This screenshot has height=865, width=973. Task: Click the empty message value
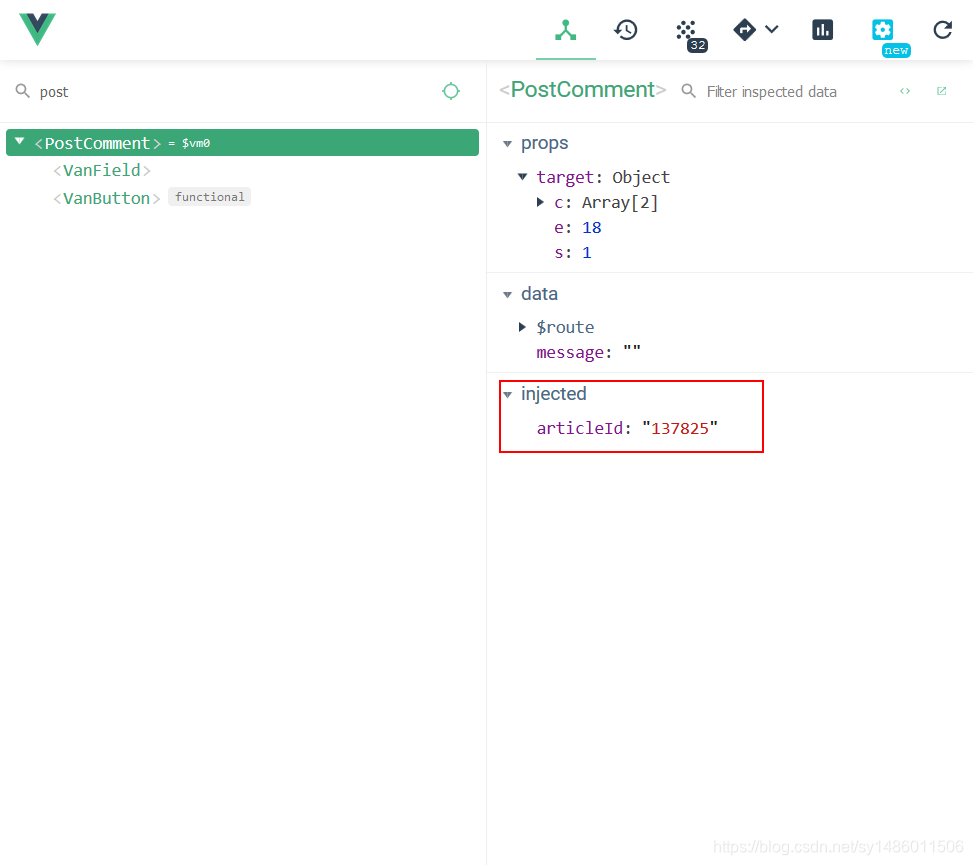[x=632, y=351]
